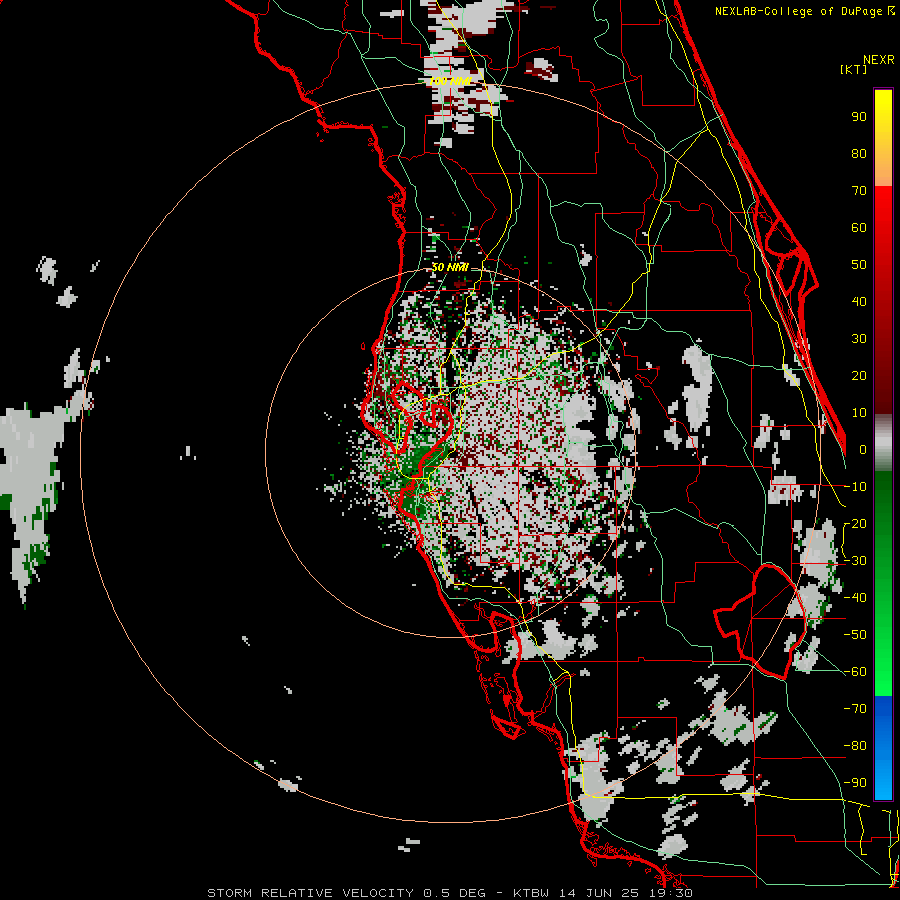
Task: Select the positive 50 scale value
Action: click(x=859, y=265)
